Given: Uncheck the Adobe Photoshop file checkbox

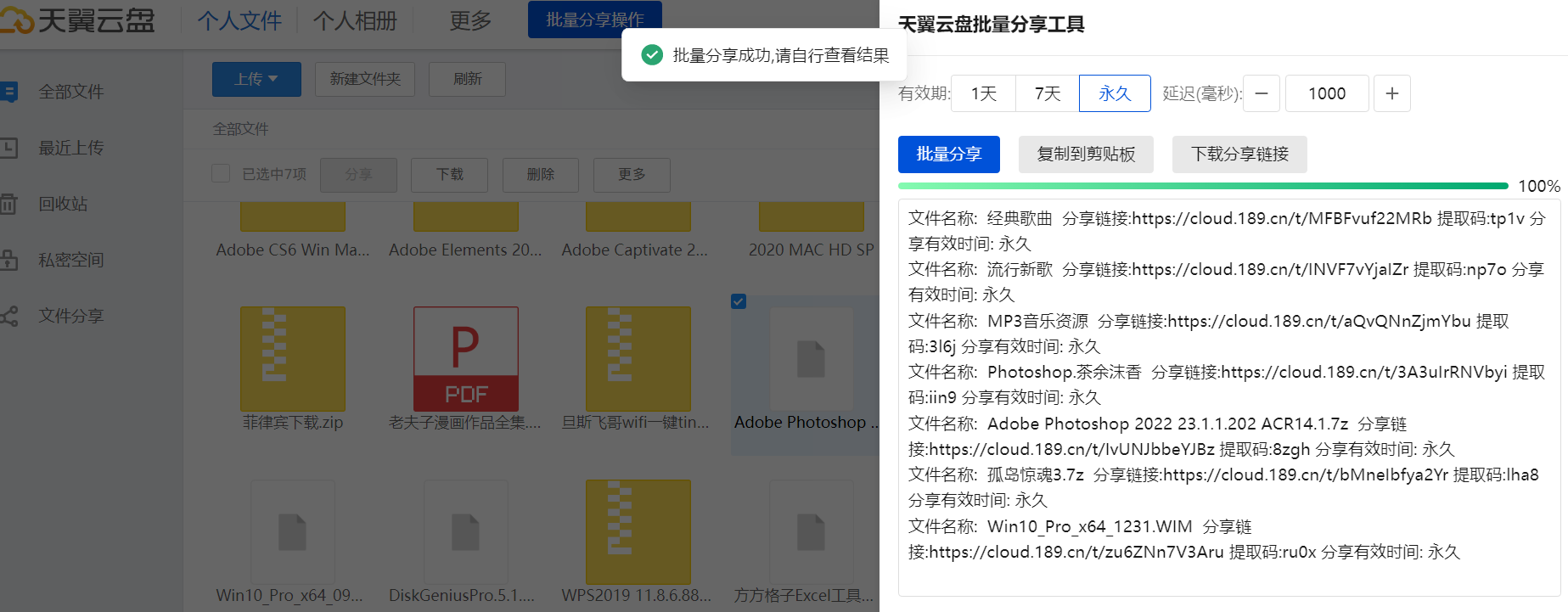Looking at the screenshot, I should click(x=739, y=301).
